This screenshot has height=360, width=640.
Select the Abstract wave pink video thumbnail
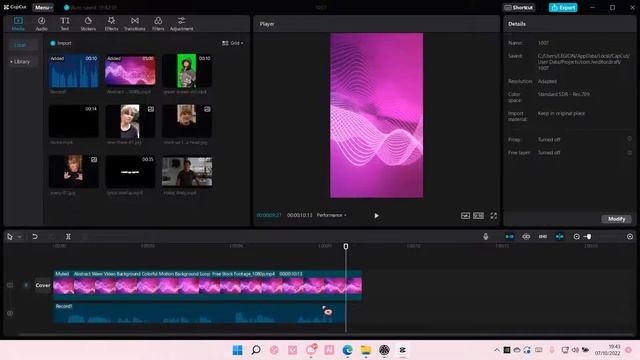tap(130, 71)
